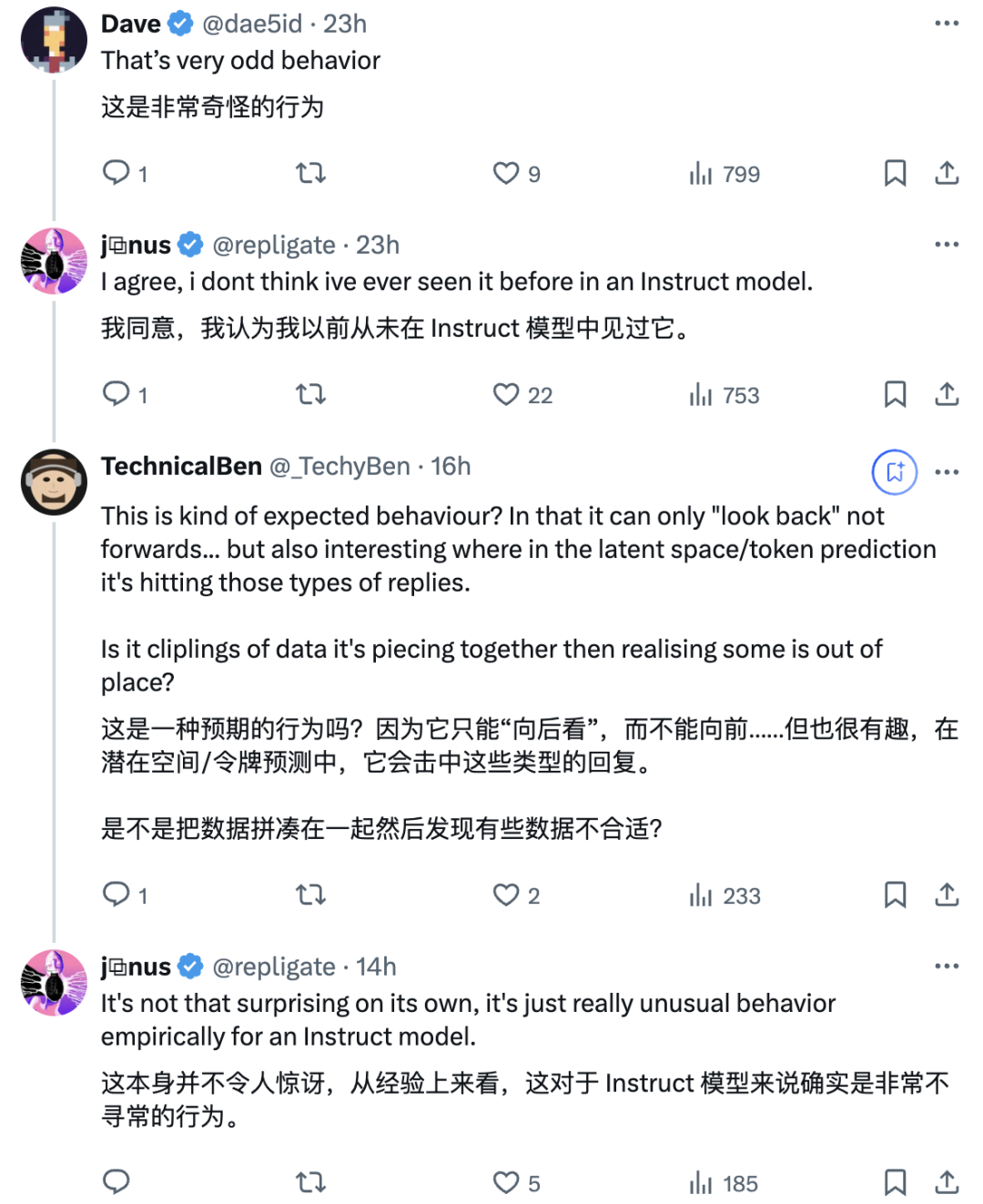Open more options on TechnicalBen's tweet
Screen dimensions: 983x1204
pyautogui.click(x=947, y=472)
